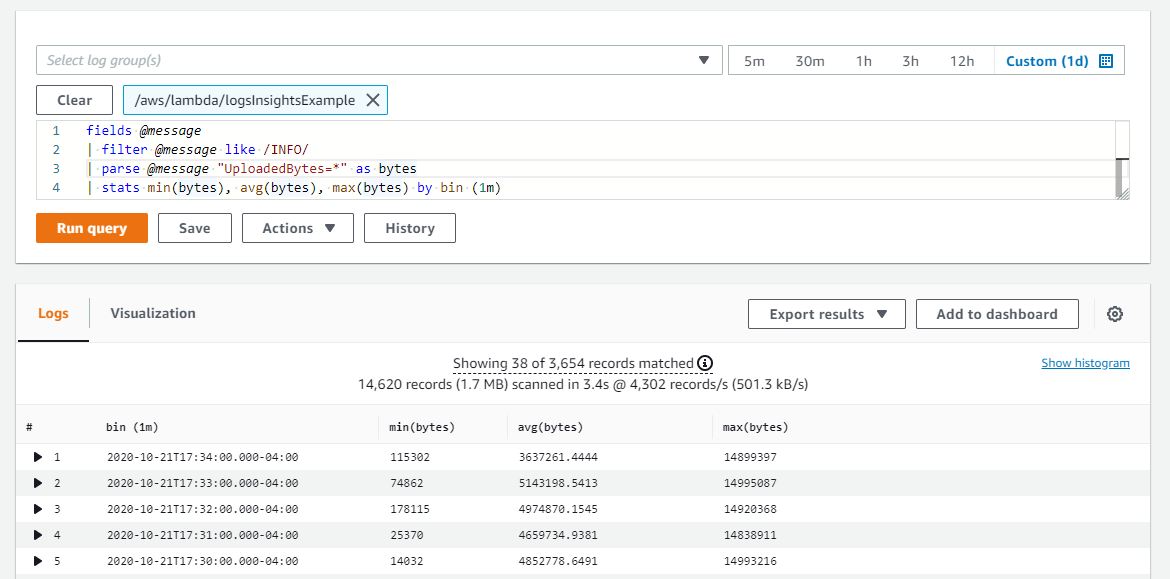Open the Select log group(s) dropdown

[379, 60]
